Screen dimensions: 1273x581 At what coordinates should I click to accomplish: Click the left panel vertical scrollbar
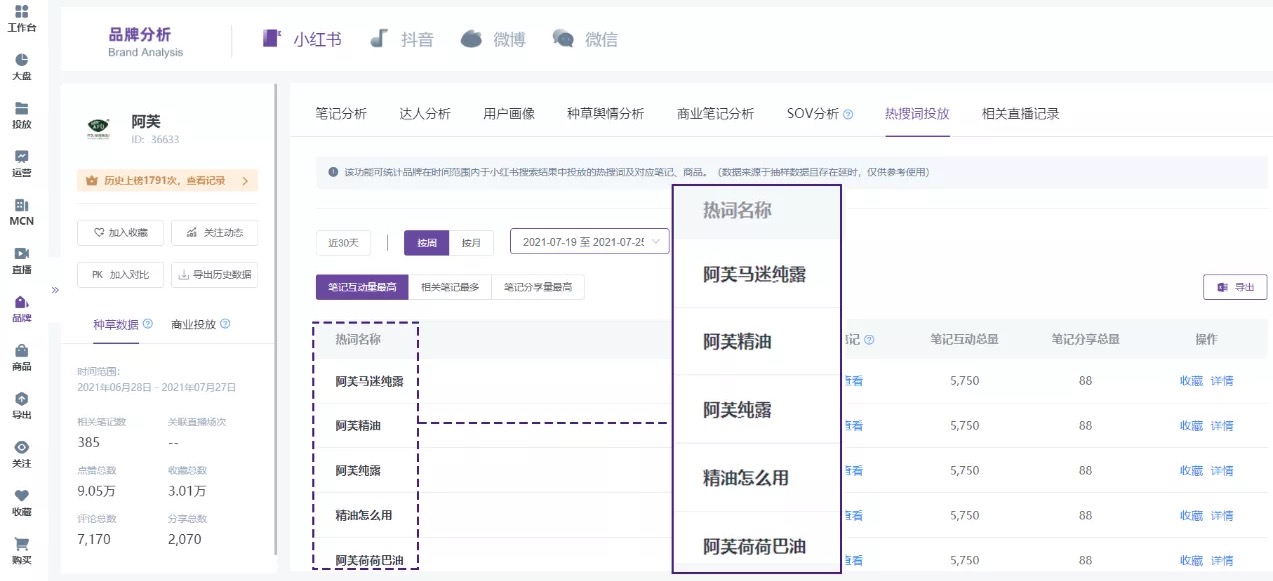(x=277, y=320)
